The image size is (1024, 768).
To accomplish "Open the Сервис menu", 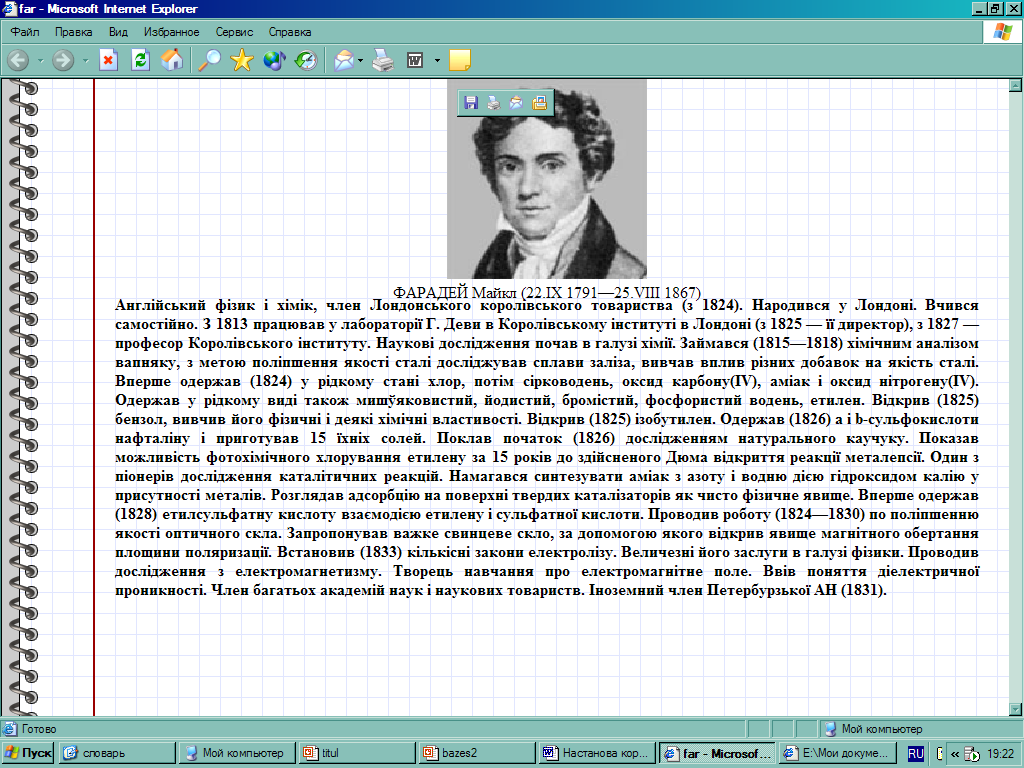I will (234, 32).
